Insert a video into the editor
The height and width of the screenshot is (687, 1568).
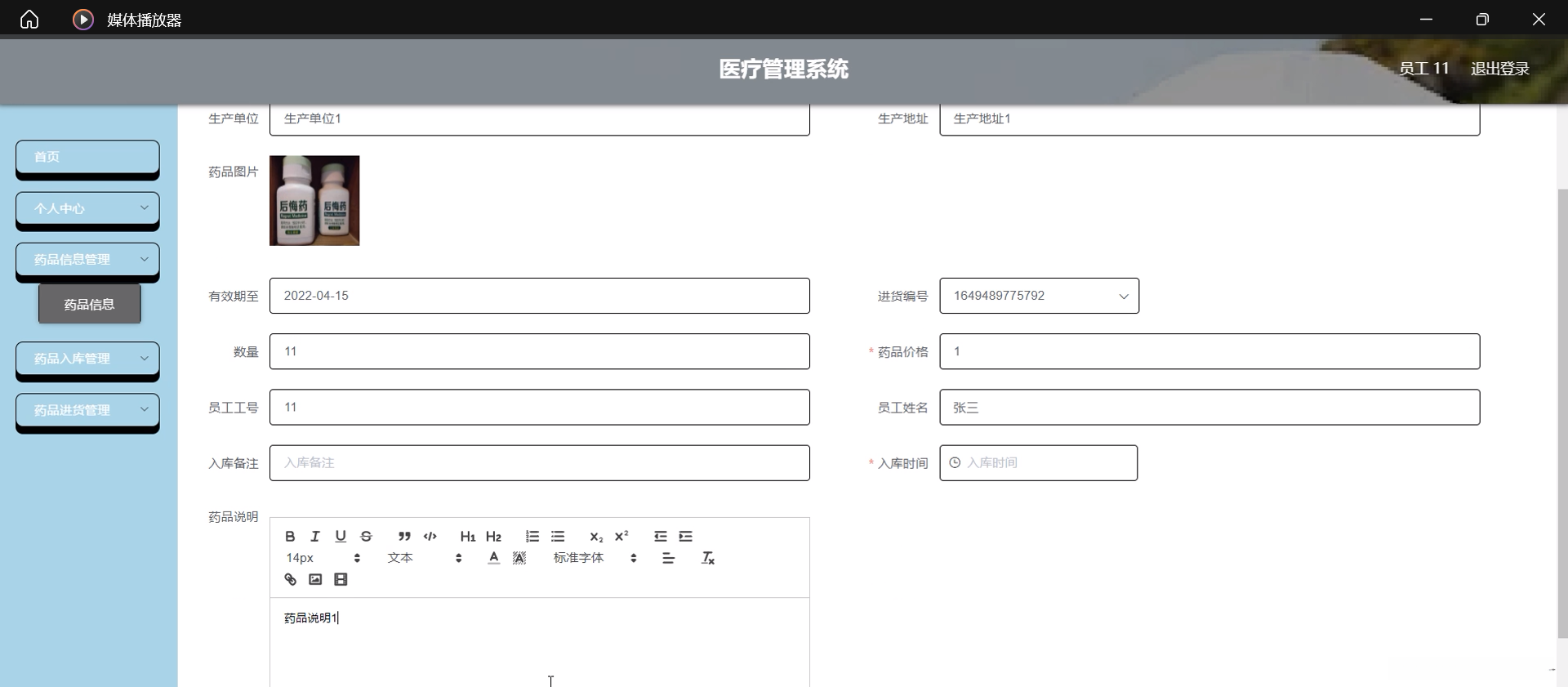click(341, 579)
